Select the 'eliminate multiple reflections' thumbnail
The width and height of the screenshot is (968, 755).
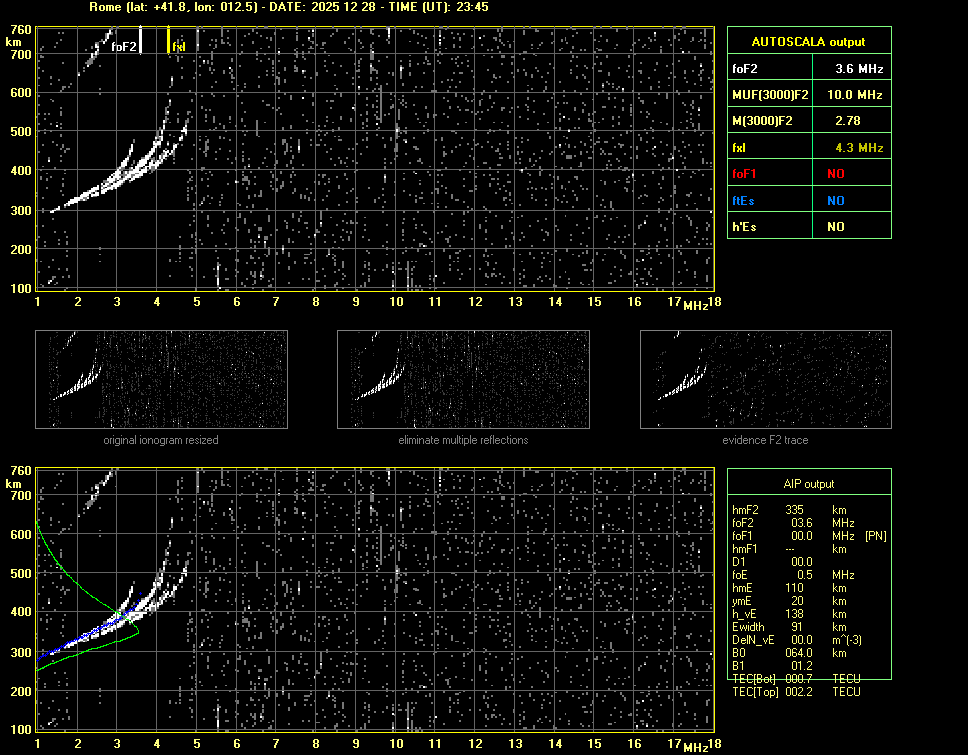pyautogui.click(x=463, y=379)
